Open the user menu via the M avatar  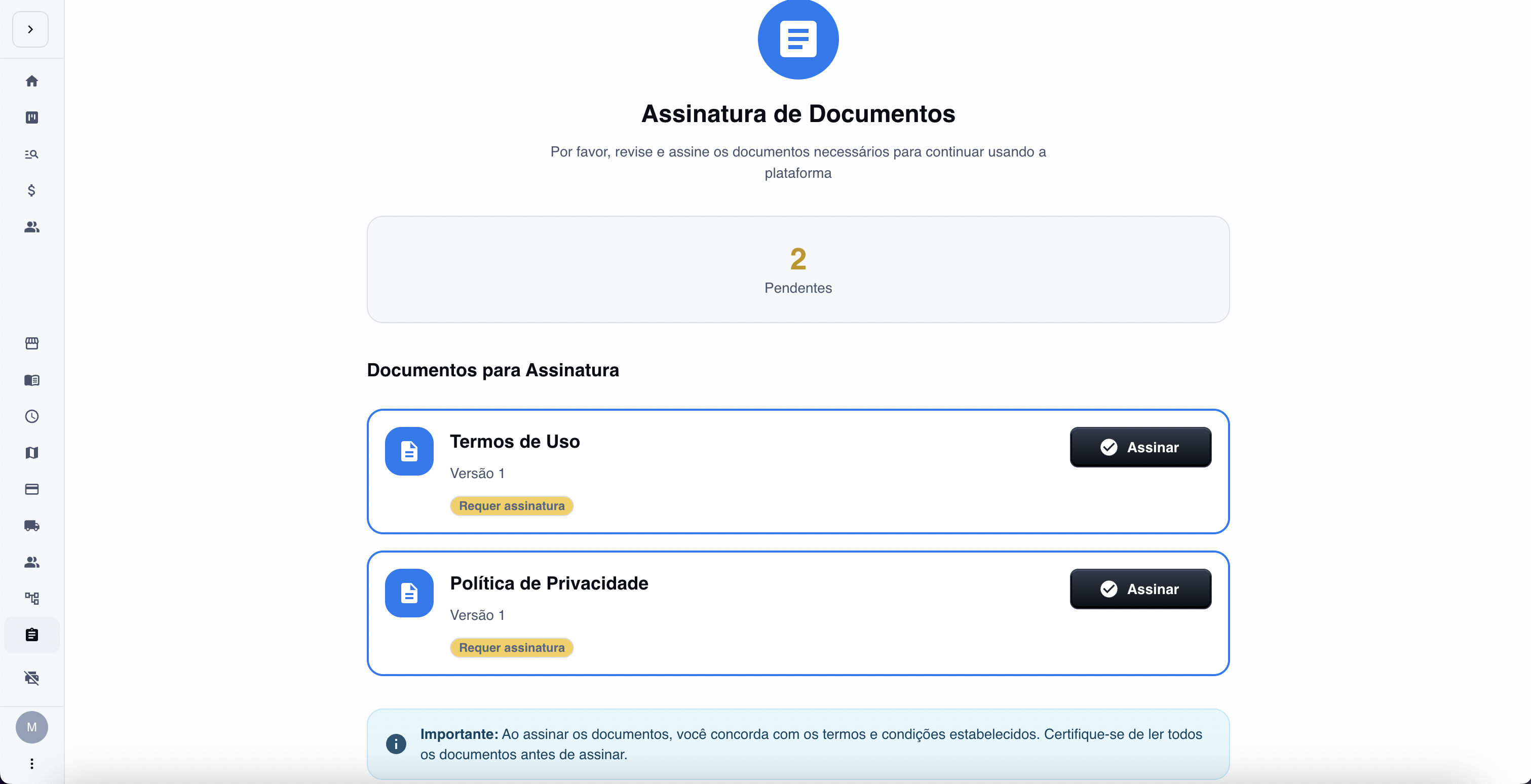(31, 727)
